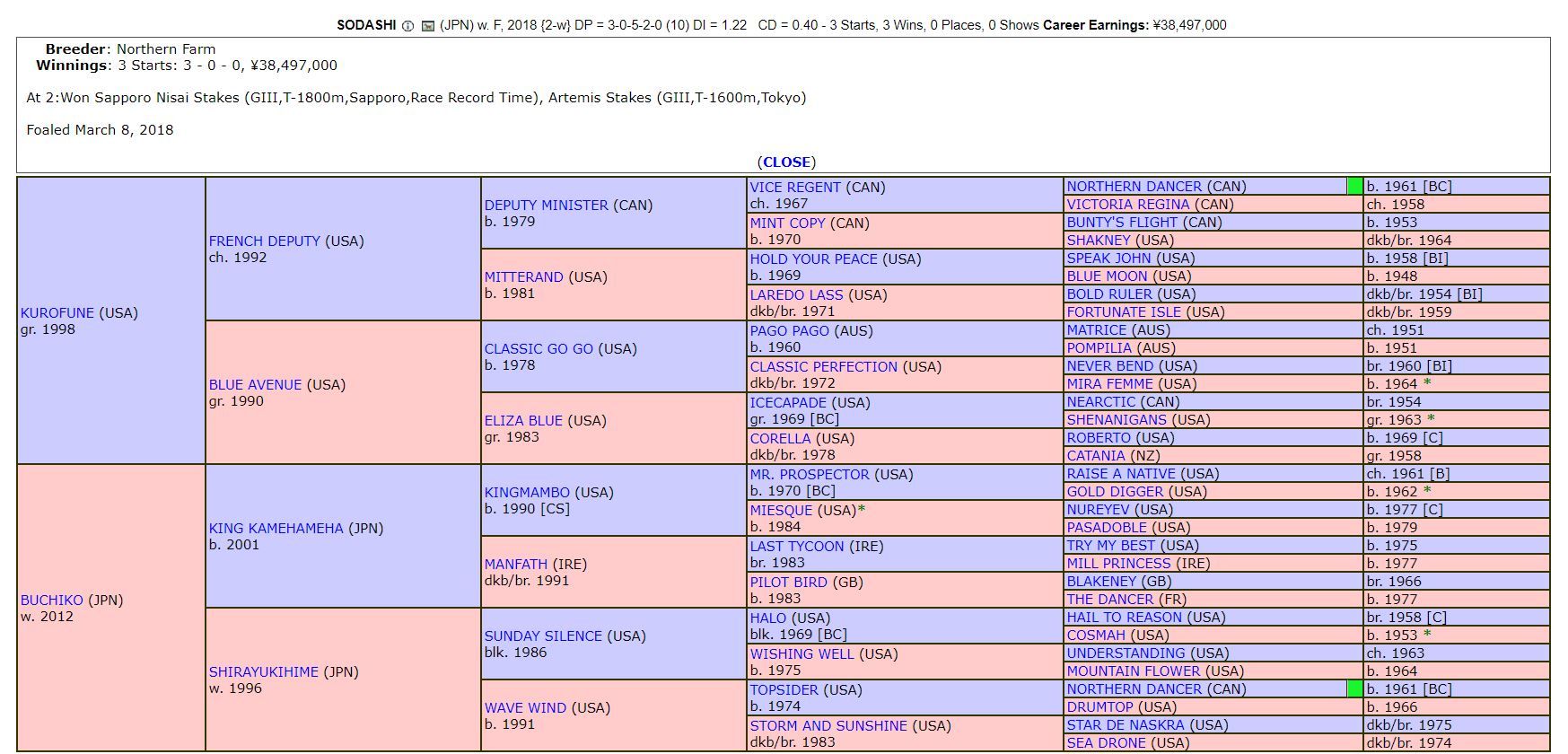This screenshot has width=1568, height=754.
Task: Open dam BUCHIKO's pedigree link
Action: (51, 601)
